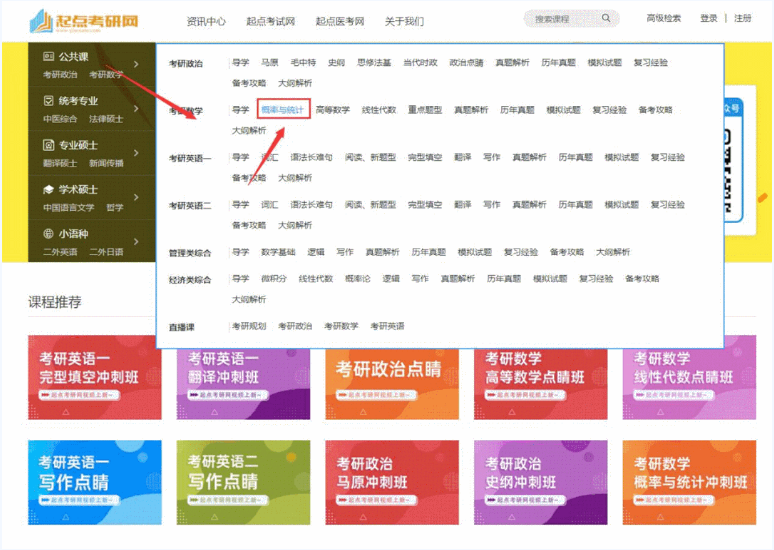This screenshot has width=774, height=550.
Task: Select 哲学 under 学术硕士
Action: point(115,208)
